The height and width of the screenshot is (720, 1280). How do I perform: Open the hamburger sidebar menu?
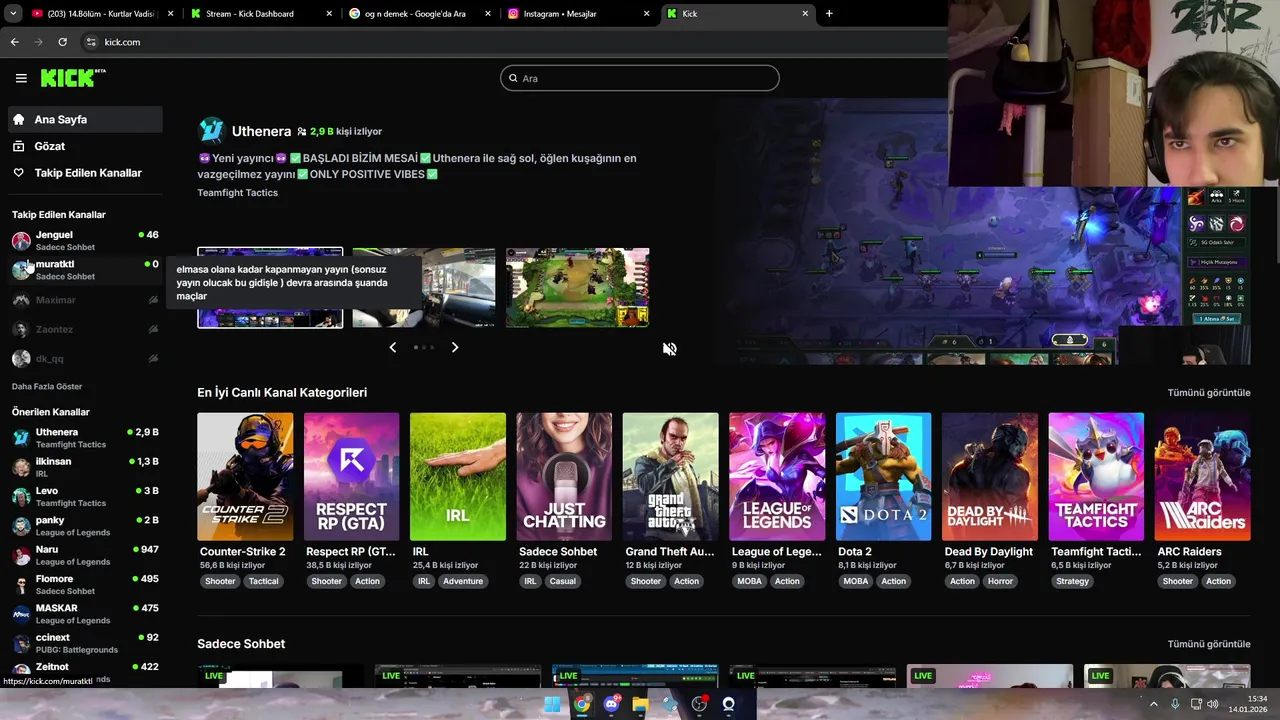coord(21,78)
